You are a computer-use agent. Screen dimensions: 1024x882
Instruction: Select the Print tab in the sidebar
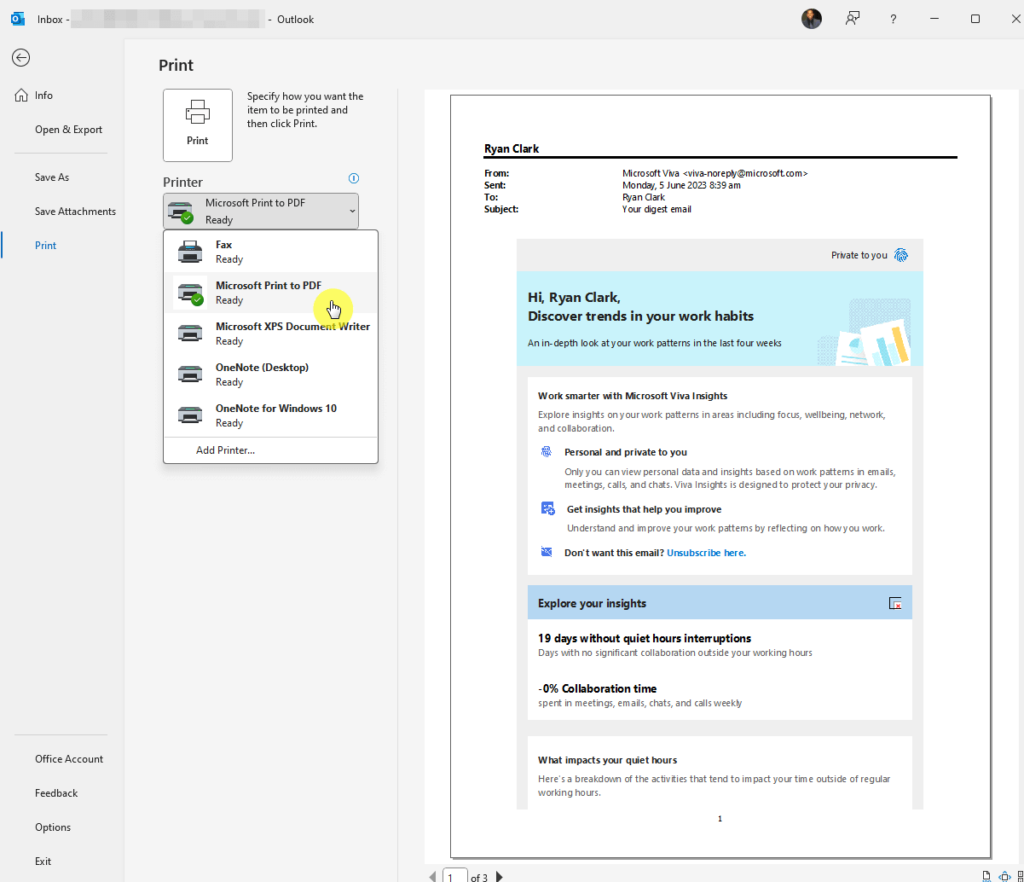45,245
